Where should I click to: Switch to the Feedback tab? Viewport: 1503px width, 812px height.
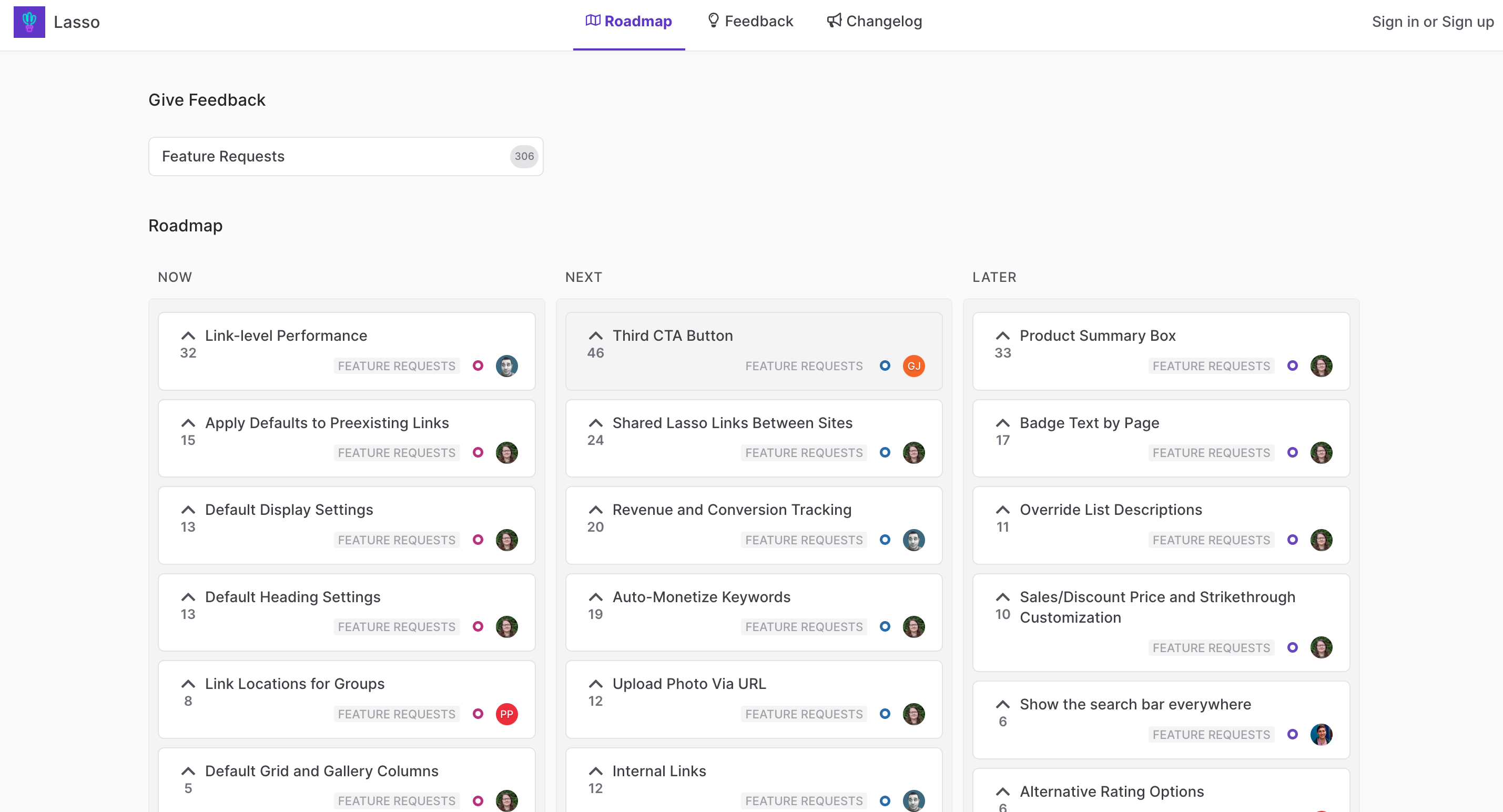(x=750, y=21)
